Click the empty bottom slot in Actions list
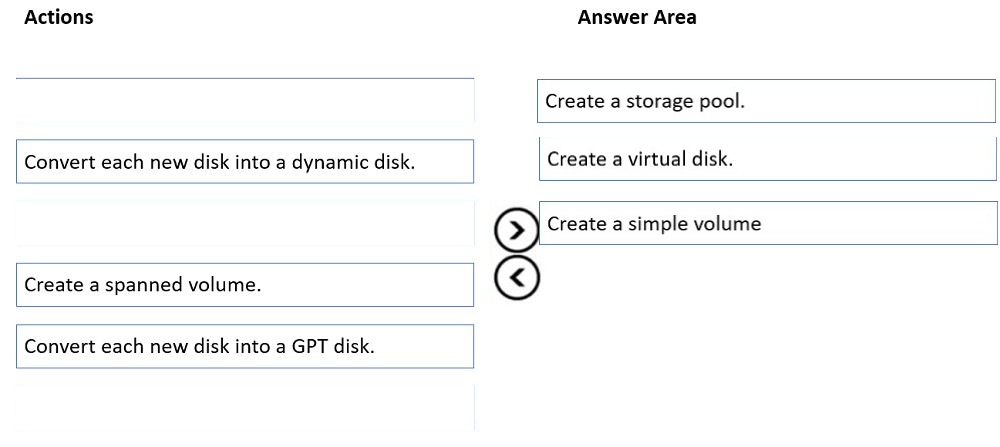 pos(245,408)
